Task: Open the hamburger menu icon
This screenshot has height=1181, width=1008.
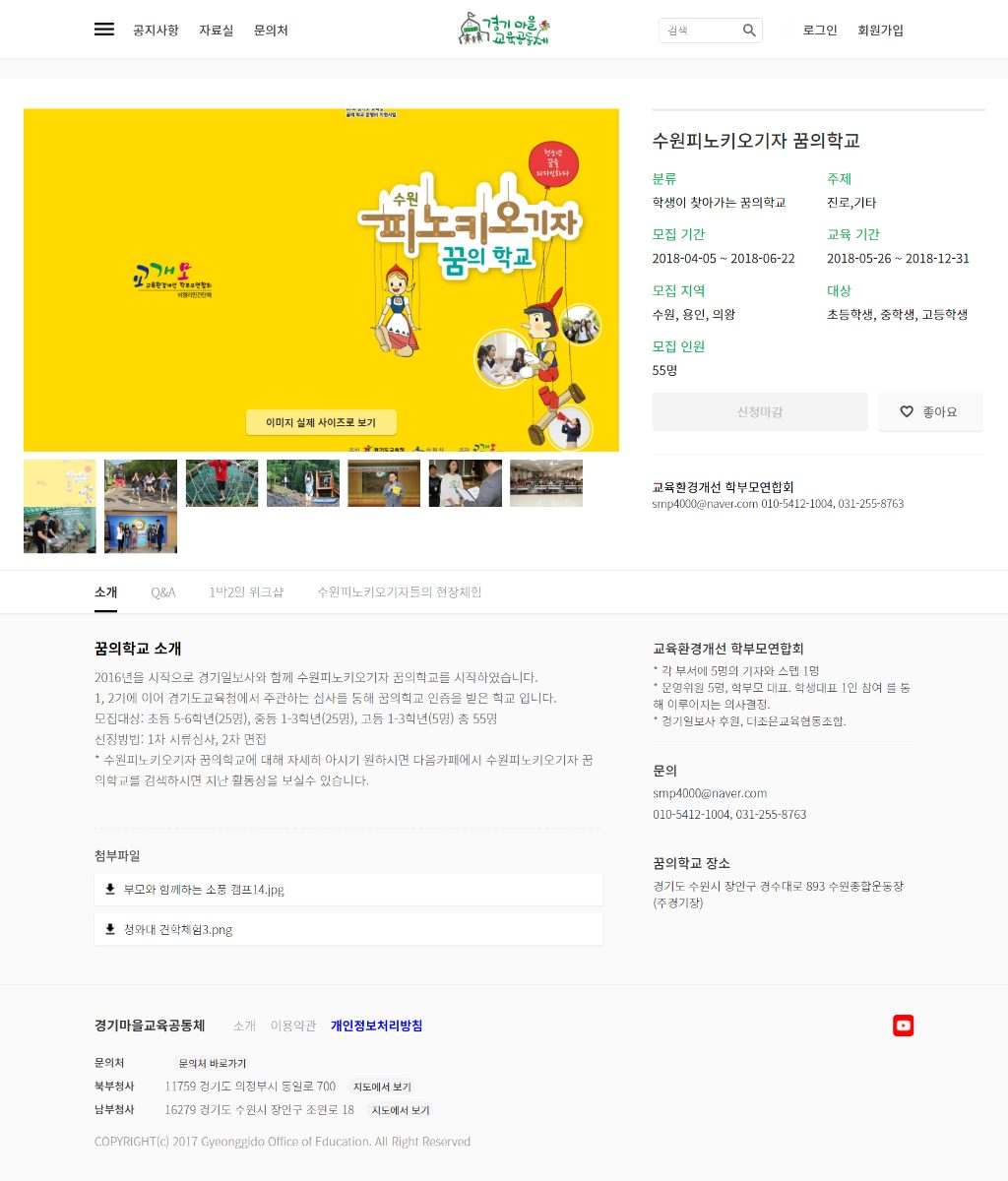Action: coord(104,30)
